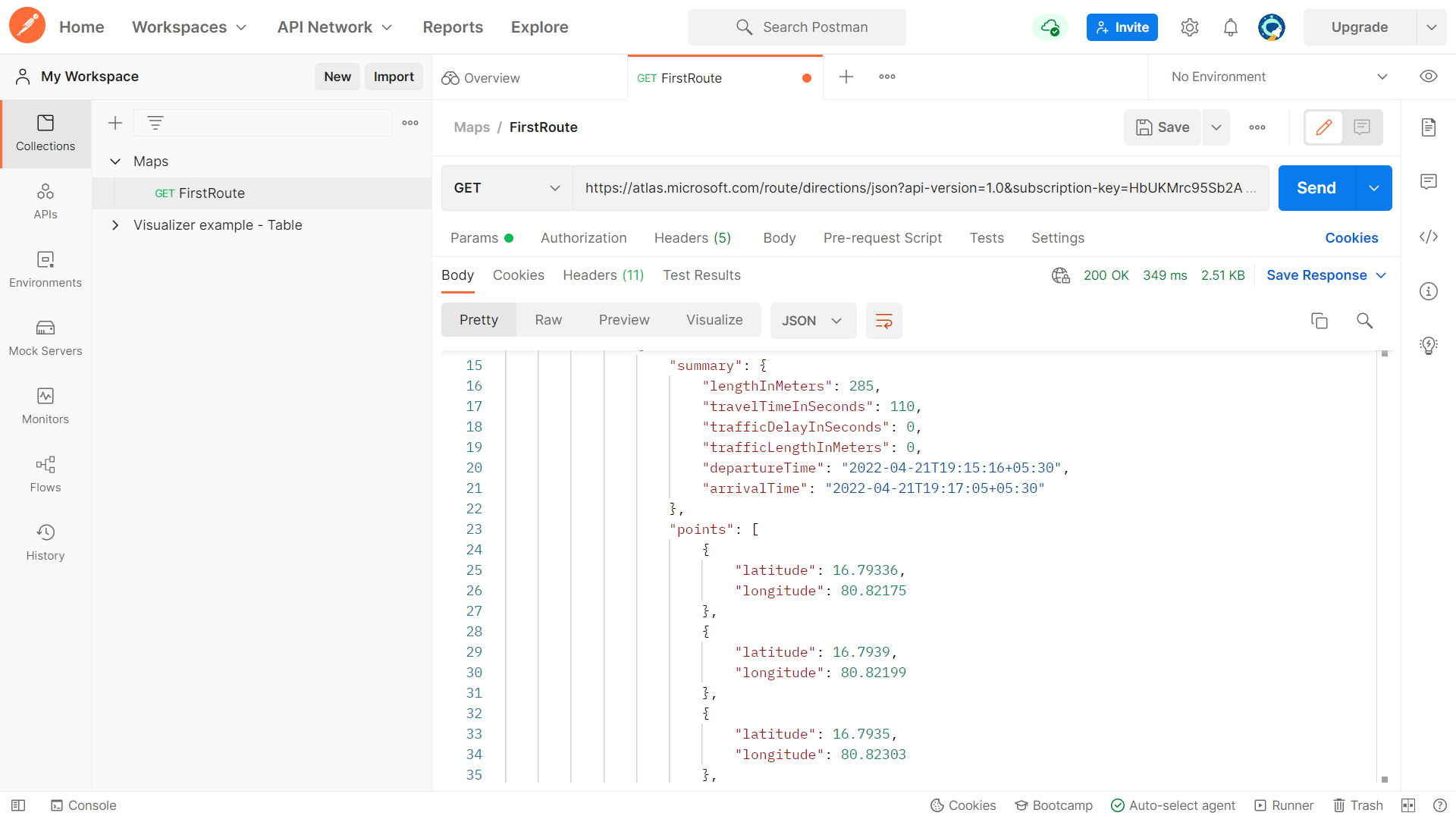
Task: Open related collections lightbulb icon
Action: point(1429,346)
